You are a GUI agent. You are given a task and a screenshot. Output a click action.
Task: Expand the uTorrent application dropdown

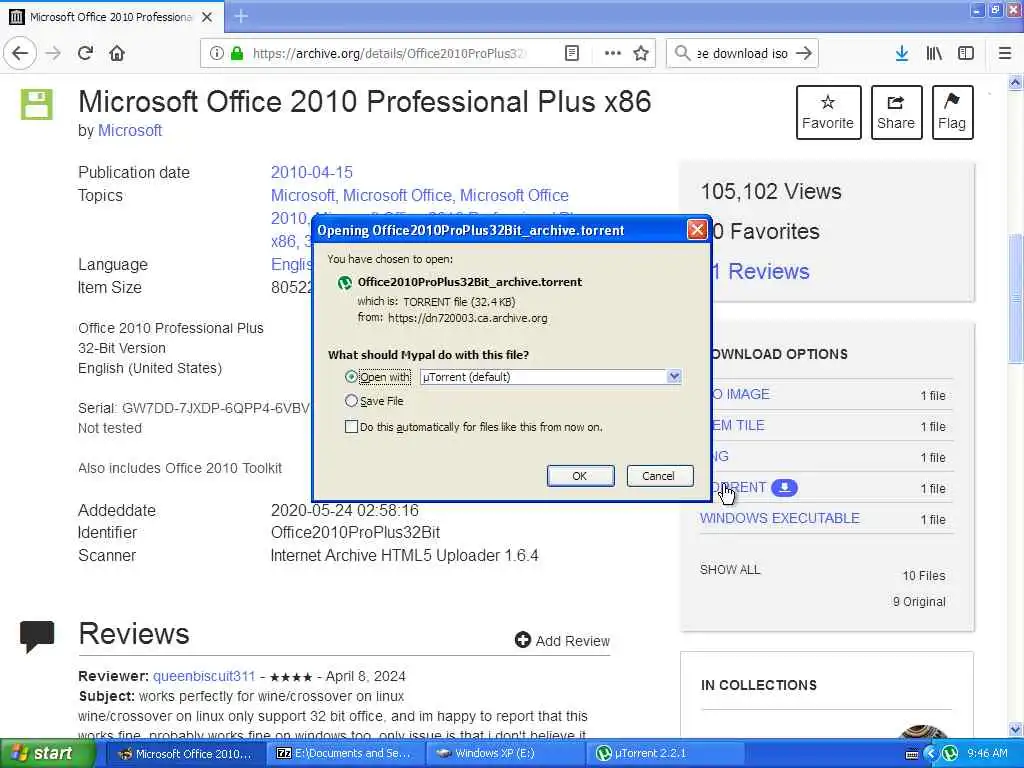click(674, 377)
